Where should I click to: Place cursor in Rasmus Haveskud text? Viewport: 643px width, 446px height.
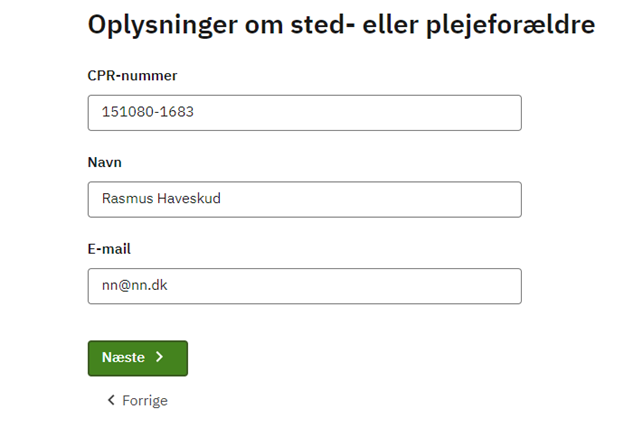161,198
